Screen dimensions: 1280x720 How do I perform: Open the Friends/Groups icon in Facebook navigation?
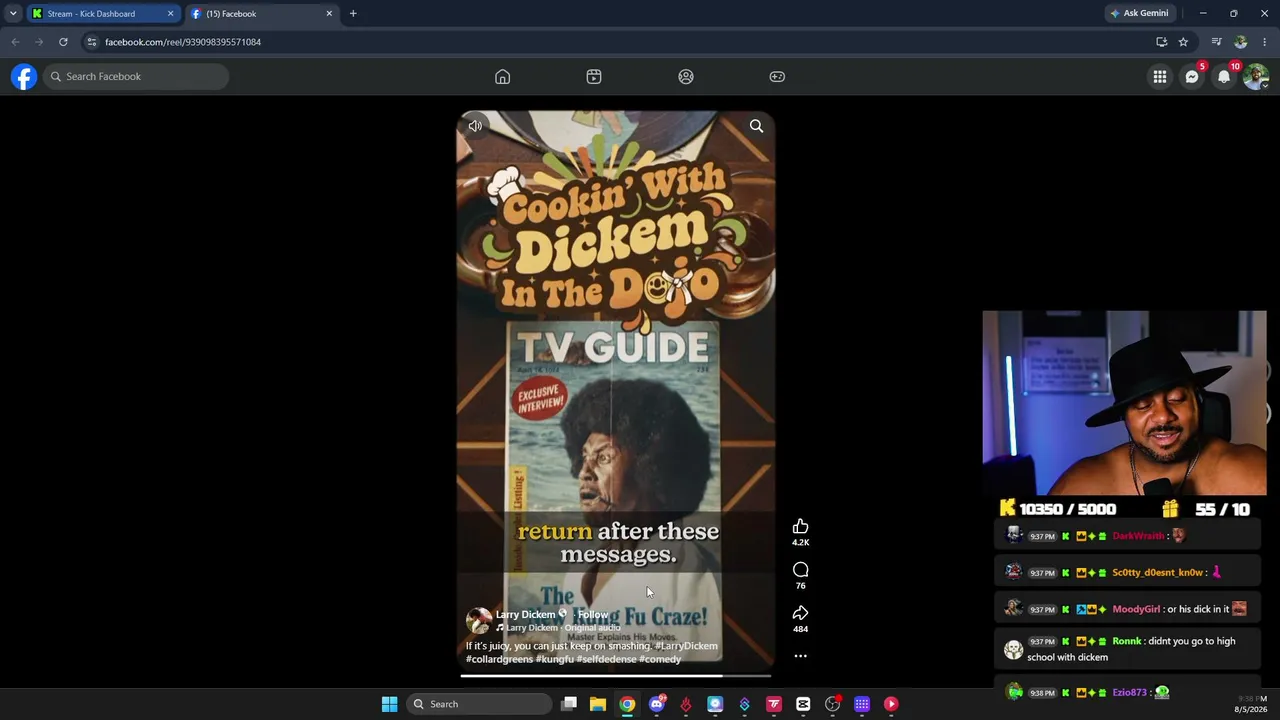pos(686,76)
